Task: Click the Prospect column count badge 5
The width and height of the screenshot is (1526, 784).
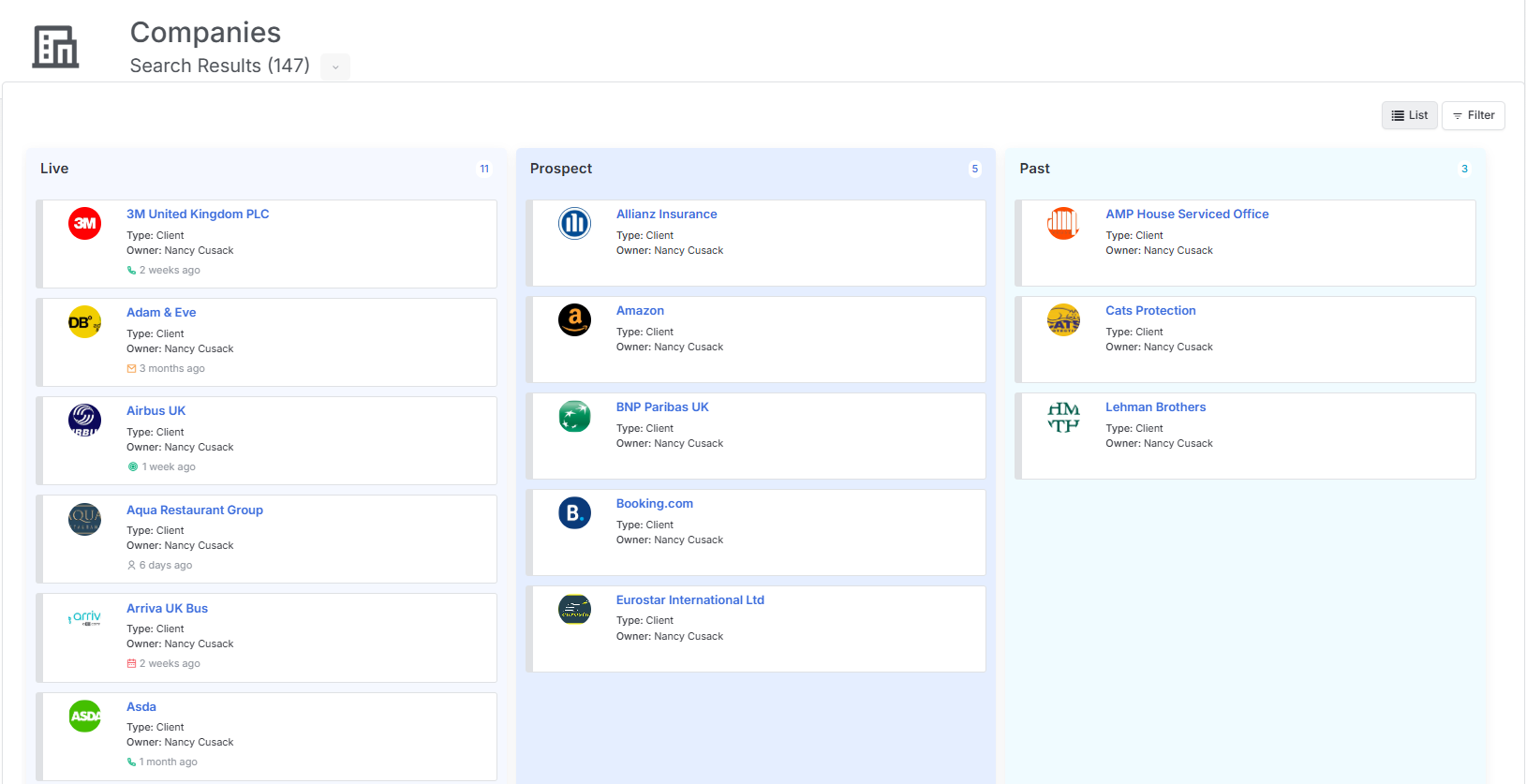Action: (974, 169)
